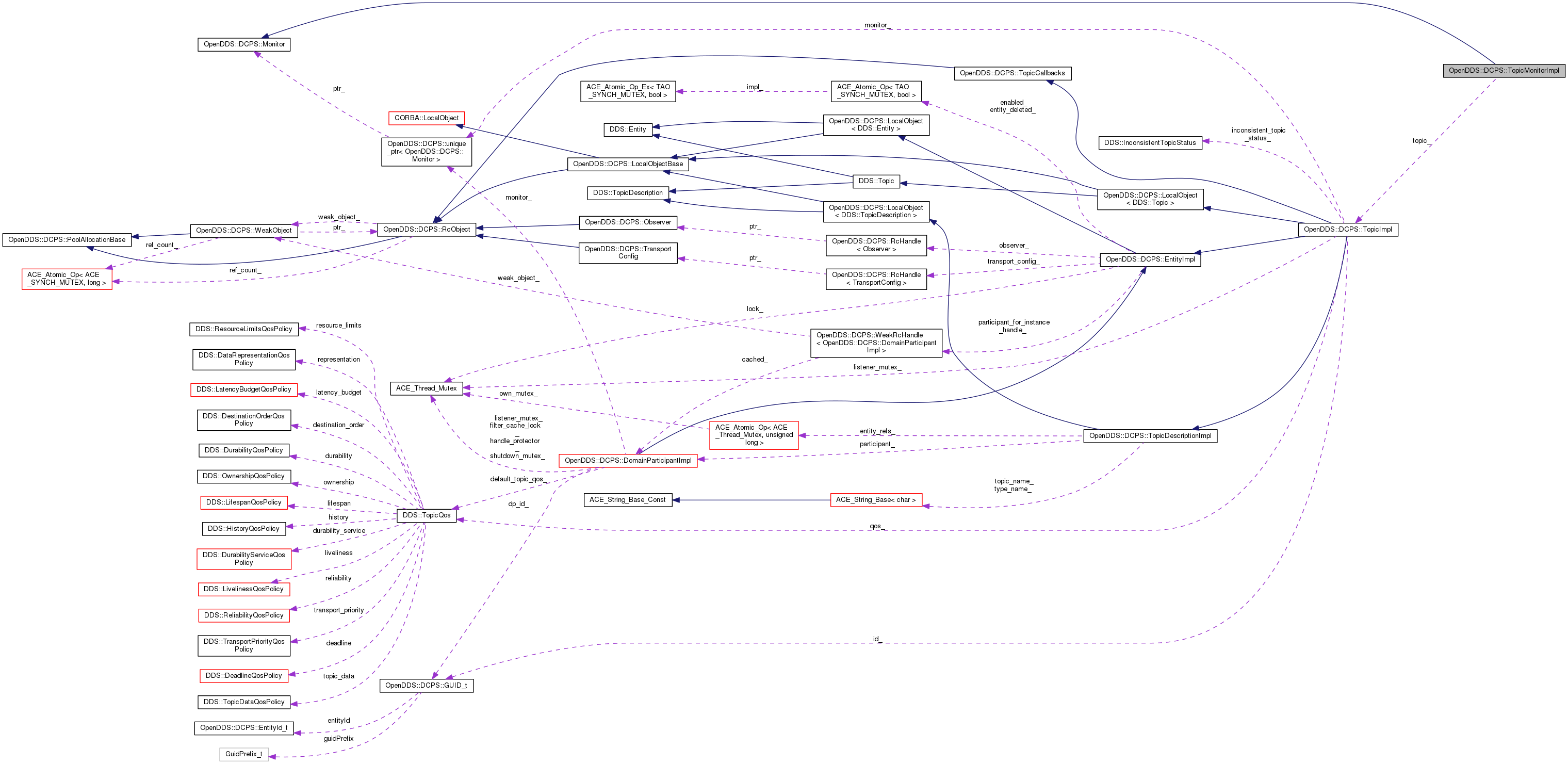Select the DDS::LatencyBudgetQosPolicy node
The width and height of the screenshot is (1568, 764).
[x=243, y=389]
